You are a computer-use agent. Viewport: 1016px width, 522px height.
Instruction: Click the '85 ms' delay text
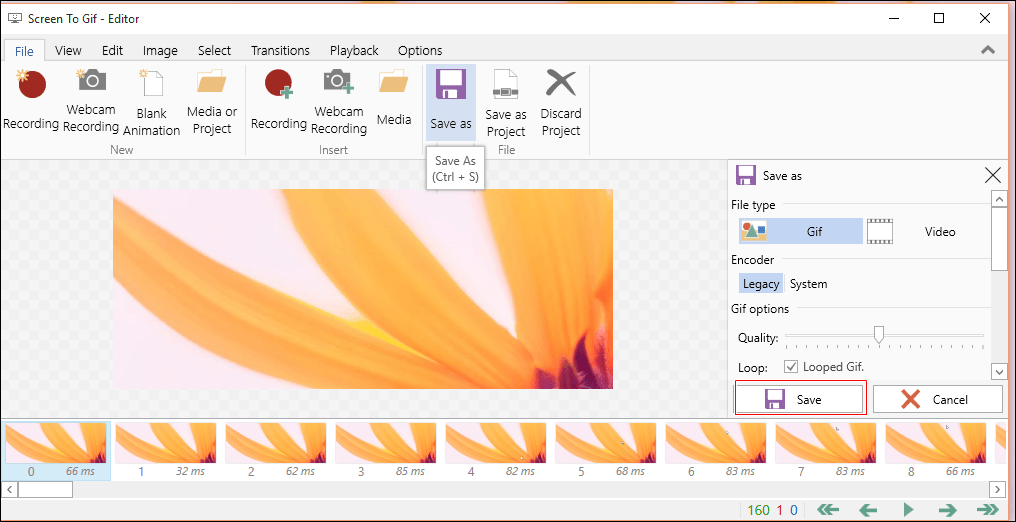411,471
